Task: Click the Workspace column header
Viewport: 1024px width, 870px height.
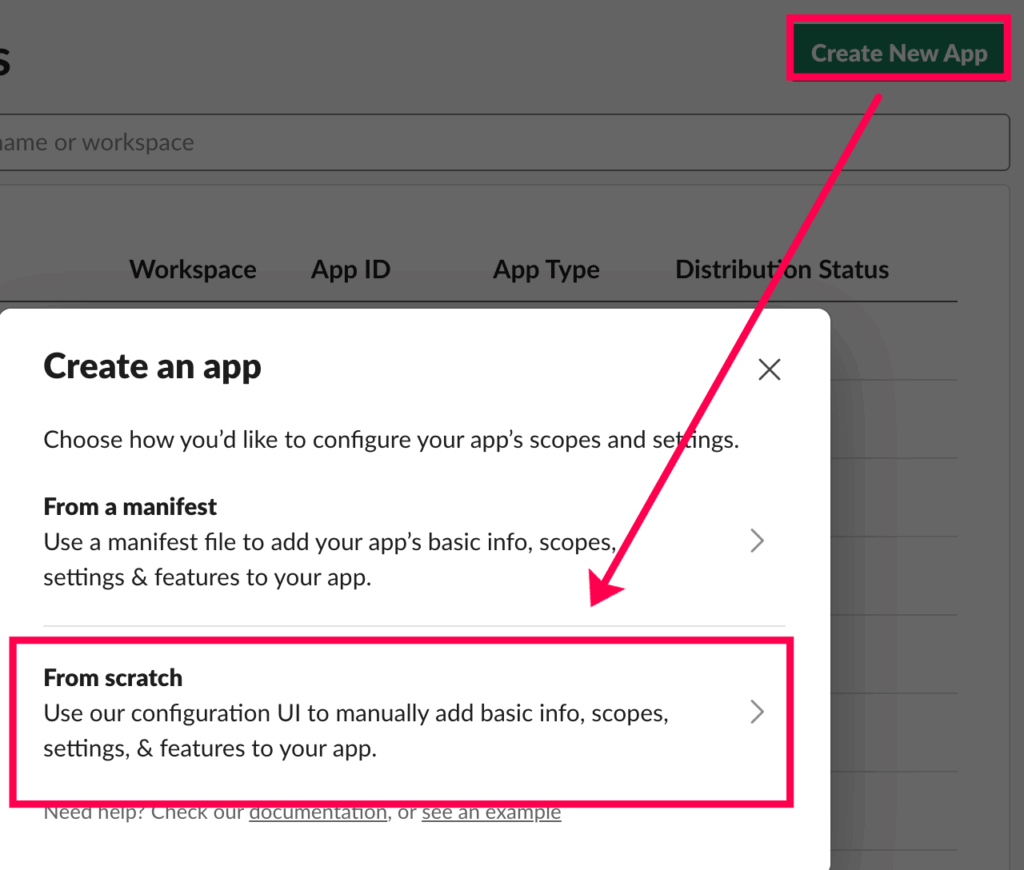Action: tap(193, 269)
